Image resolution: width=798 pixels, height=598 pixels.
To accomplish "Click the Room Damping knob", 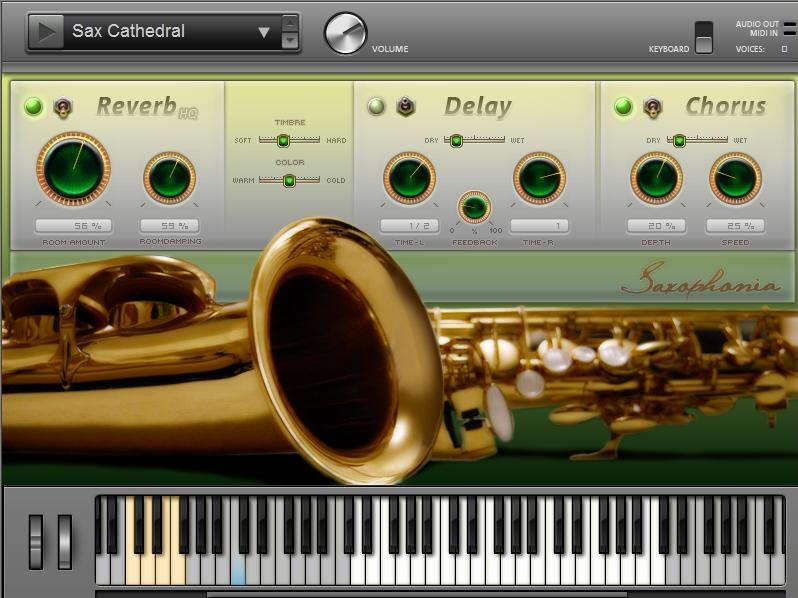I will point(169,178).
